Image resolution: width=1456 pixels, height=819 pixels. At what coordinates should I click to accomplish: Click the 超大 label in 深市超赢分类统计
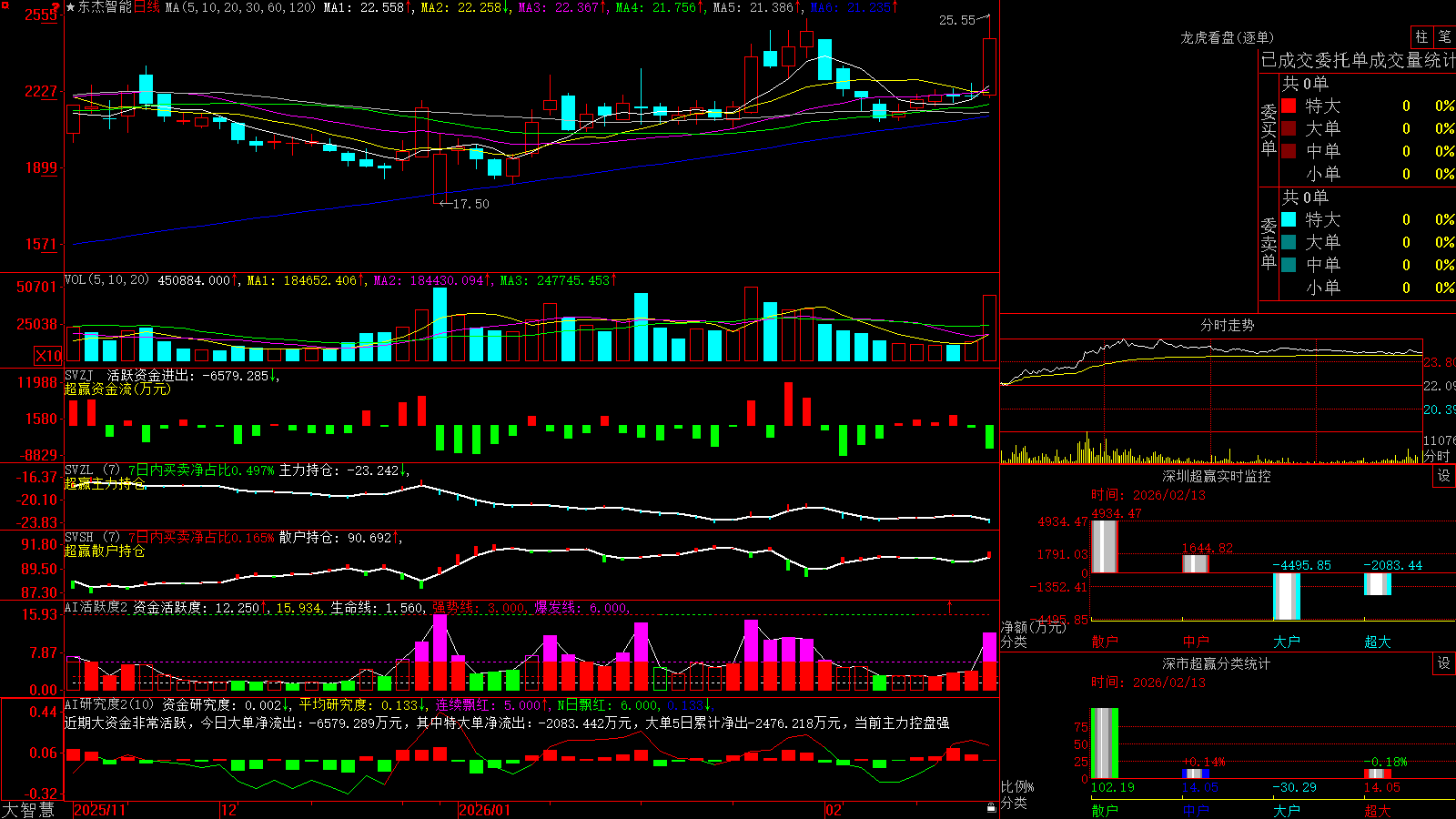(1377, 810)
